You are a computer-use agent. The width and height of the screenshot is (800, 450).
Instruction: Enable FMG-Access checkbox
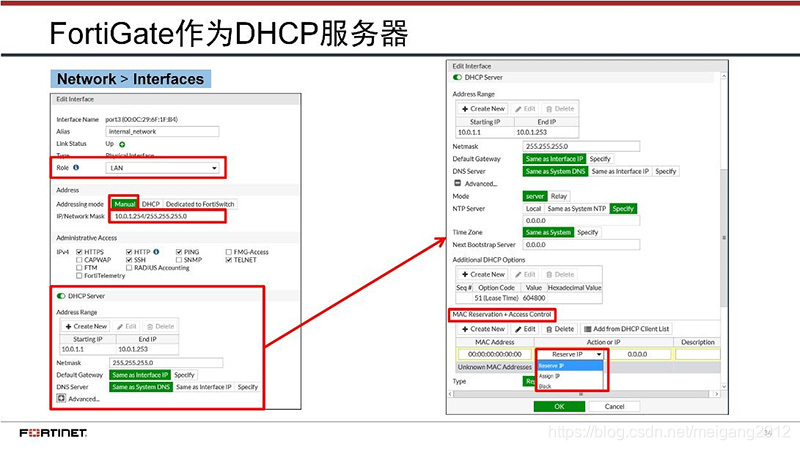click(229, 252)
